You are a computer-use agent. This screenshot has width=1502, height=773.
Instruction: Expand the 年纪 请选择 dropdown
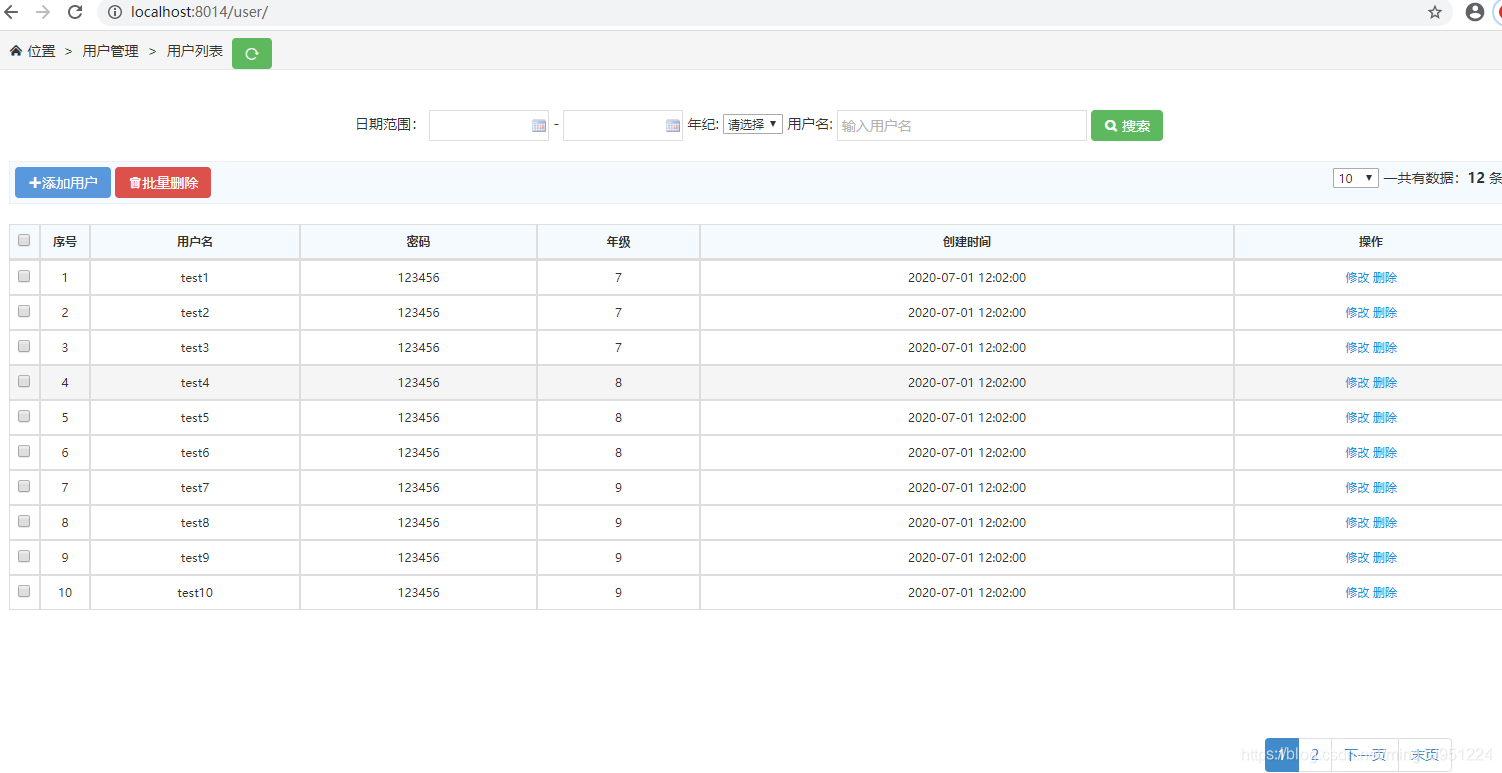pyautogui.click(x=752, y=125)
